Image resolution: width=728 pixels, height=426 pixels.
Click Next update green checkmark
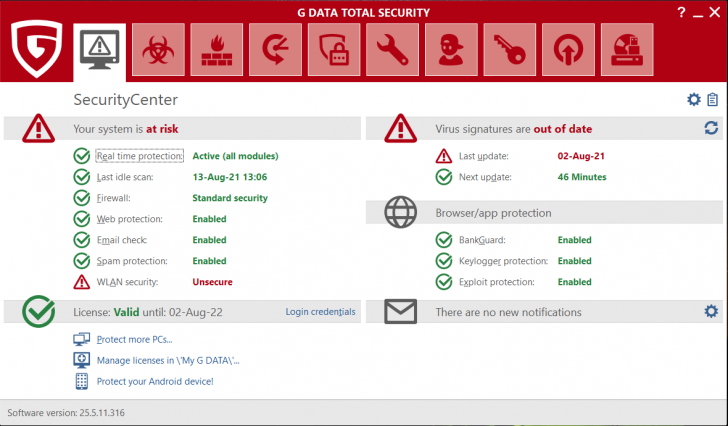(x=444, y=177)
